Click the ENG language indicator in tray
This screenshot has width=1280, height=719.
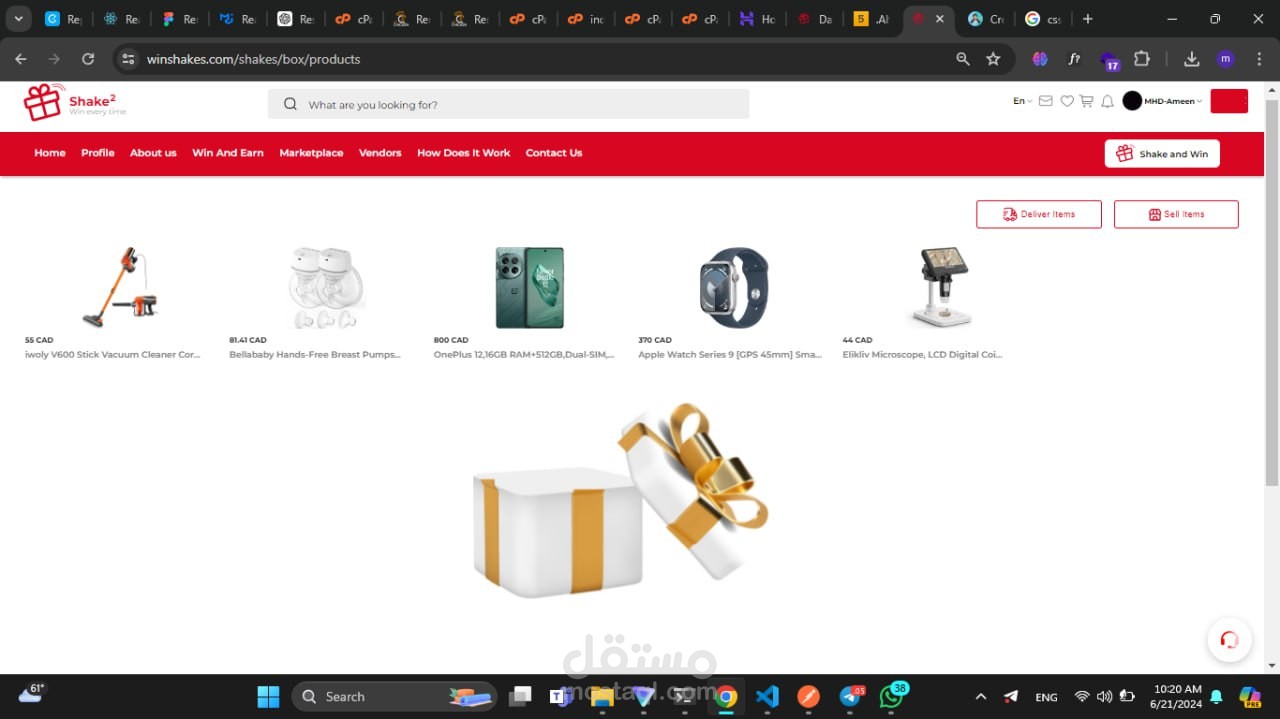pyautogui.click(x=1046, y=697)
